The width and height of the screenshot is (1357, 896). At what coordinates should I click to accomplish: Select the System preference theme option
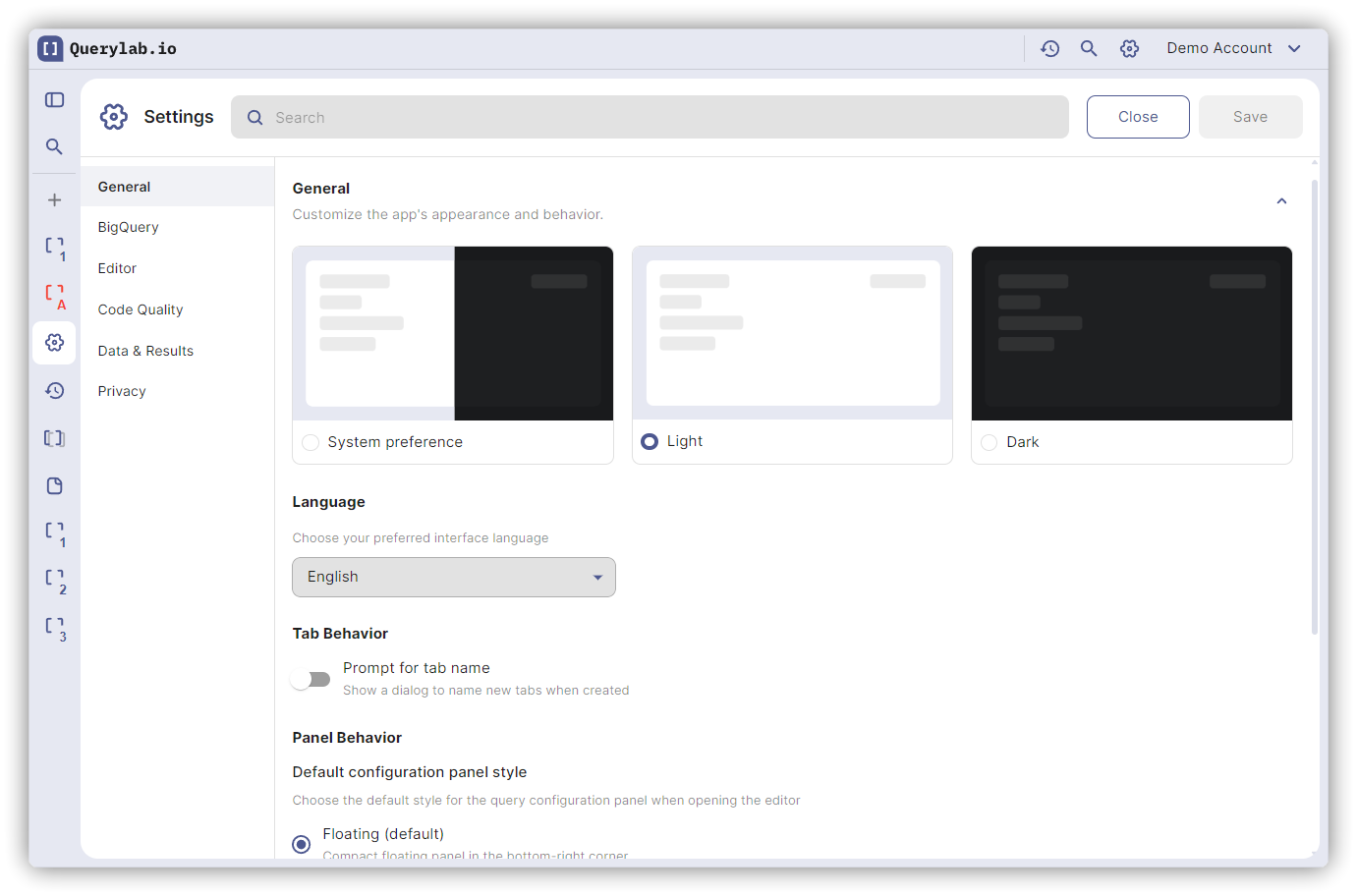(311, 442)
